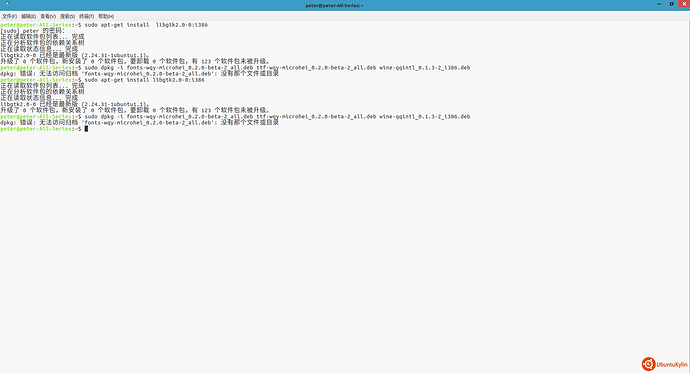
Task: Open the 查看 (View) menu
Action: 48,16
